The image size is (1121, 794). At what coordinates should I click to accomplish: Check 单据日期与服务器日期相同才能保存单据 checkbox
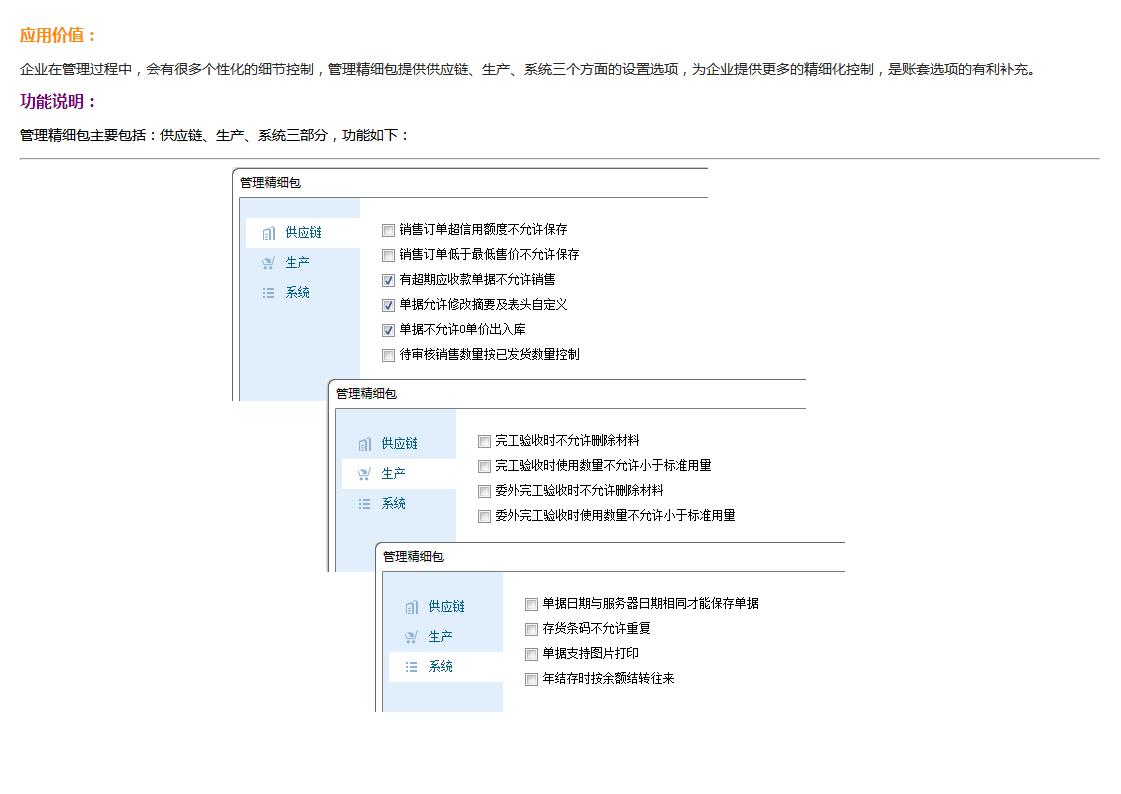[x=531, y=604]
